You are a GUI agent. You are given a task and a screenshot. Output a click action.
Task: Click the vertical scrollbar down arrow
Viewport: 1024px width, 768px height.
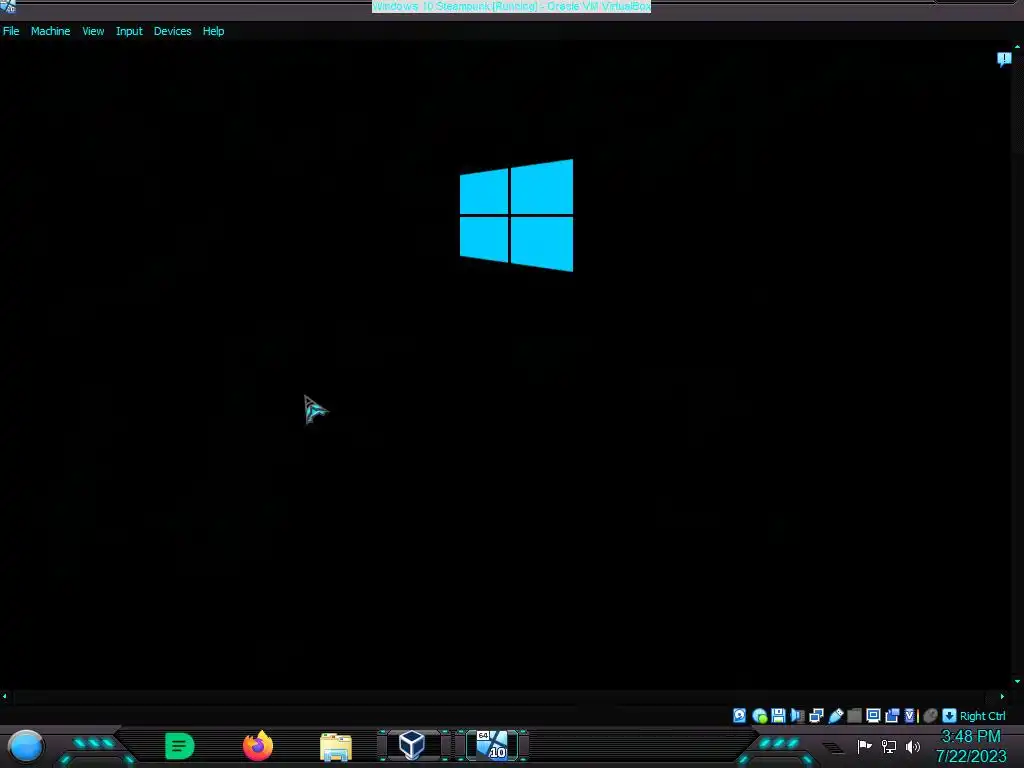click(x=1017, y=681)
